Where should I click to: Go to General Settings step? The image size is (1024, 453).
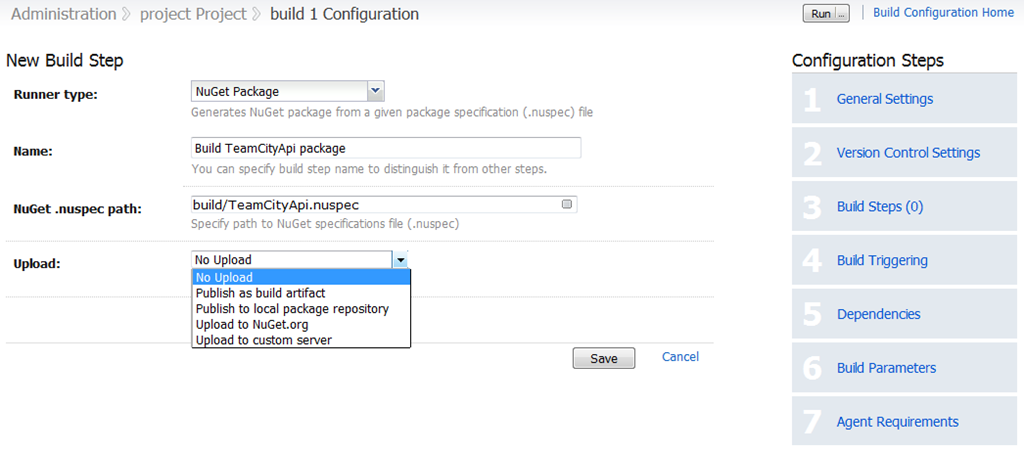pyautogui.click(x=885, y=99)
